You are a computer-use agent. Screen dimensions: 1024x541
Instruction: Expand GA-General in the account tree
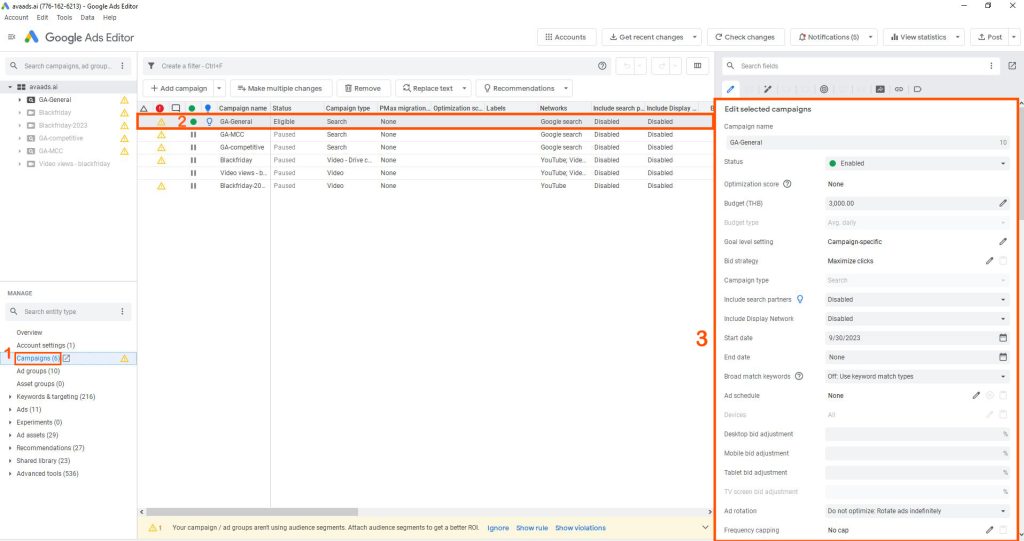[20, 100]
